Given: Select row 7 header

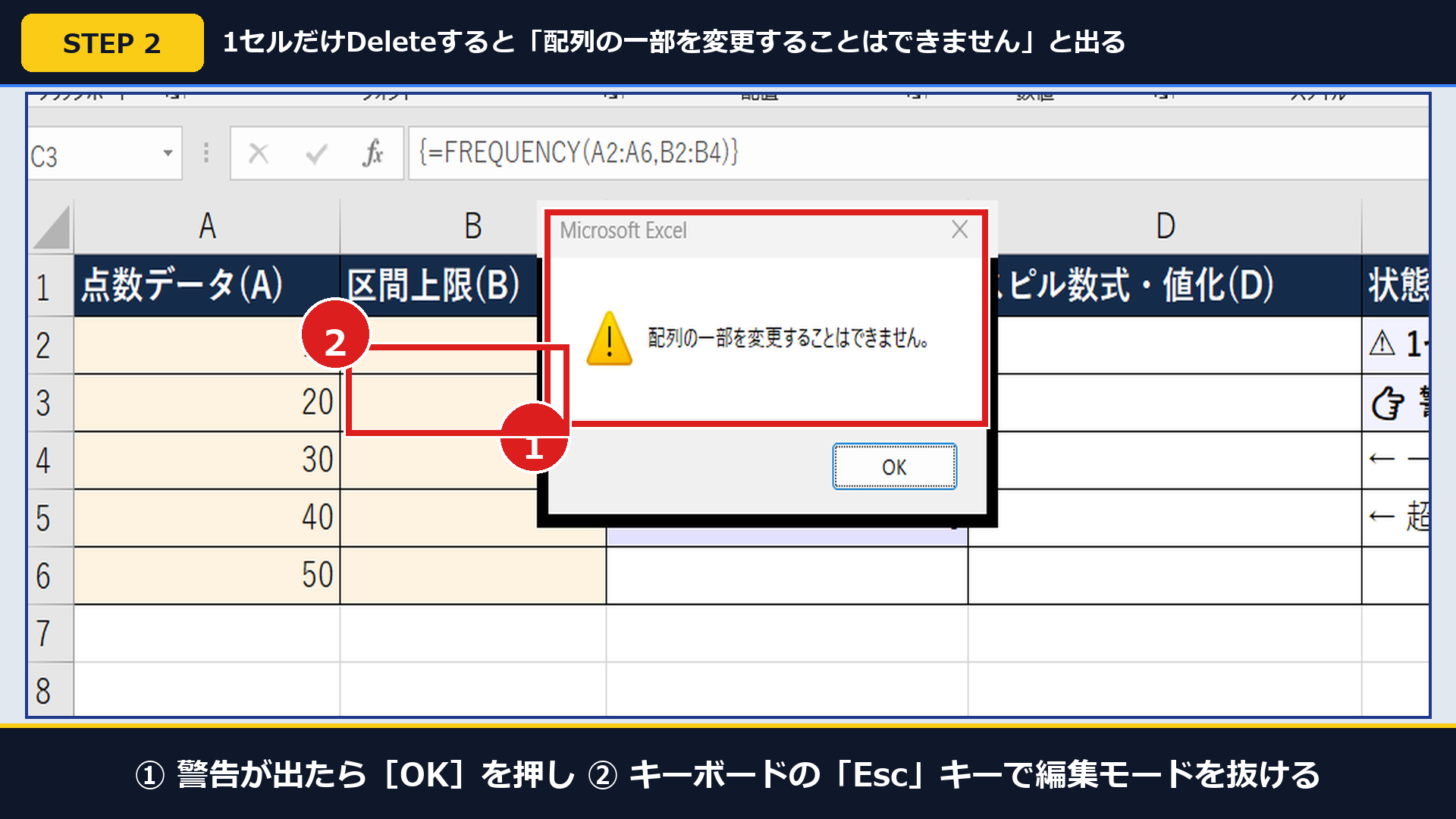Looking at the screenshot, I should click(x=51, y=633).
